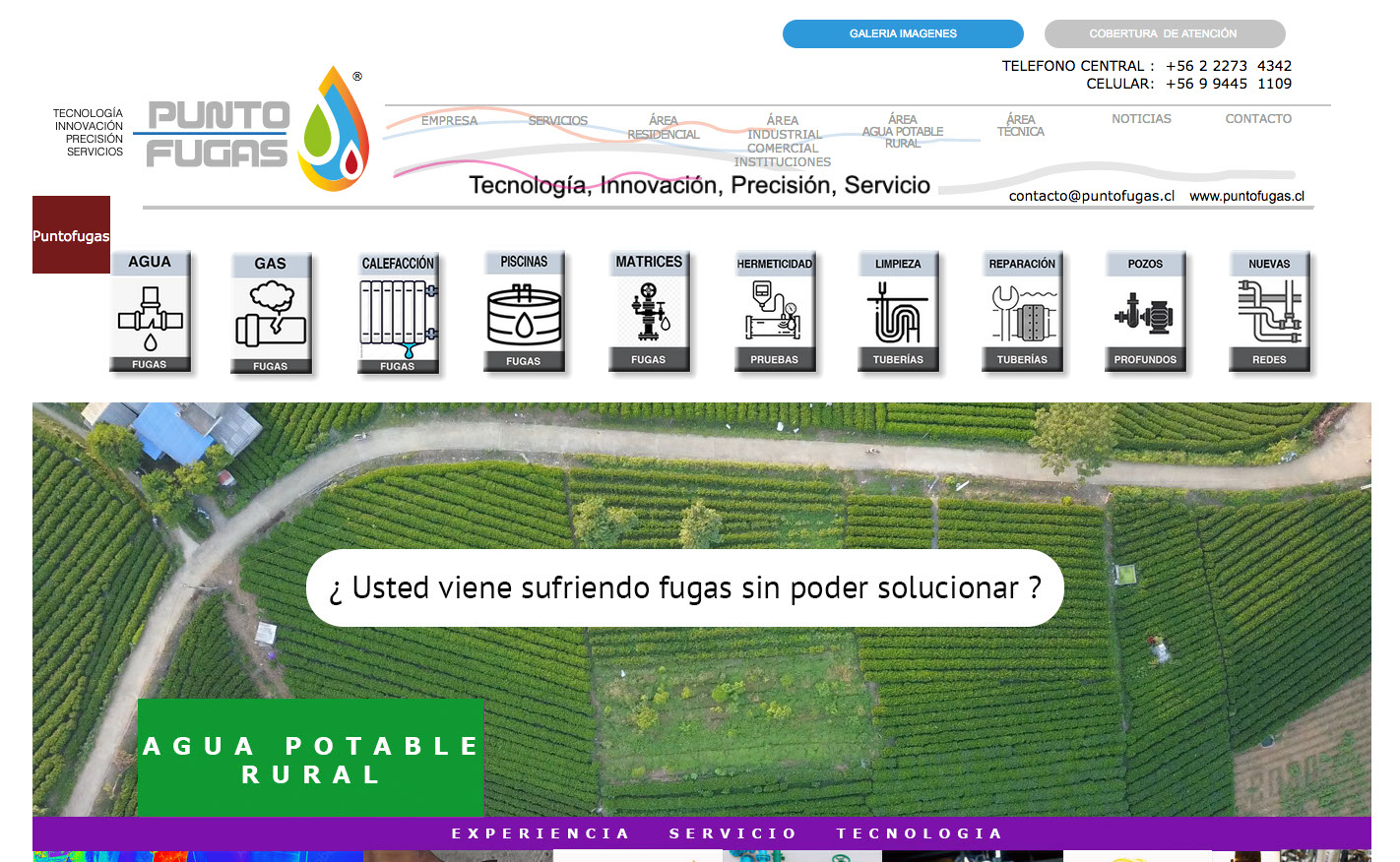The image size is (1400, 862).
Task: Open the Piscinas Fugas pool icon
Action: [x=524, y=312]
